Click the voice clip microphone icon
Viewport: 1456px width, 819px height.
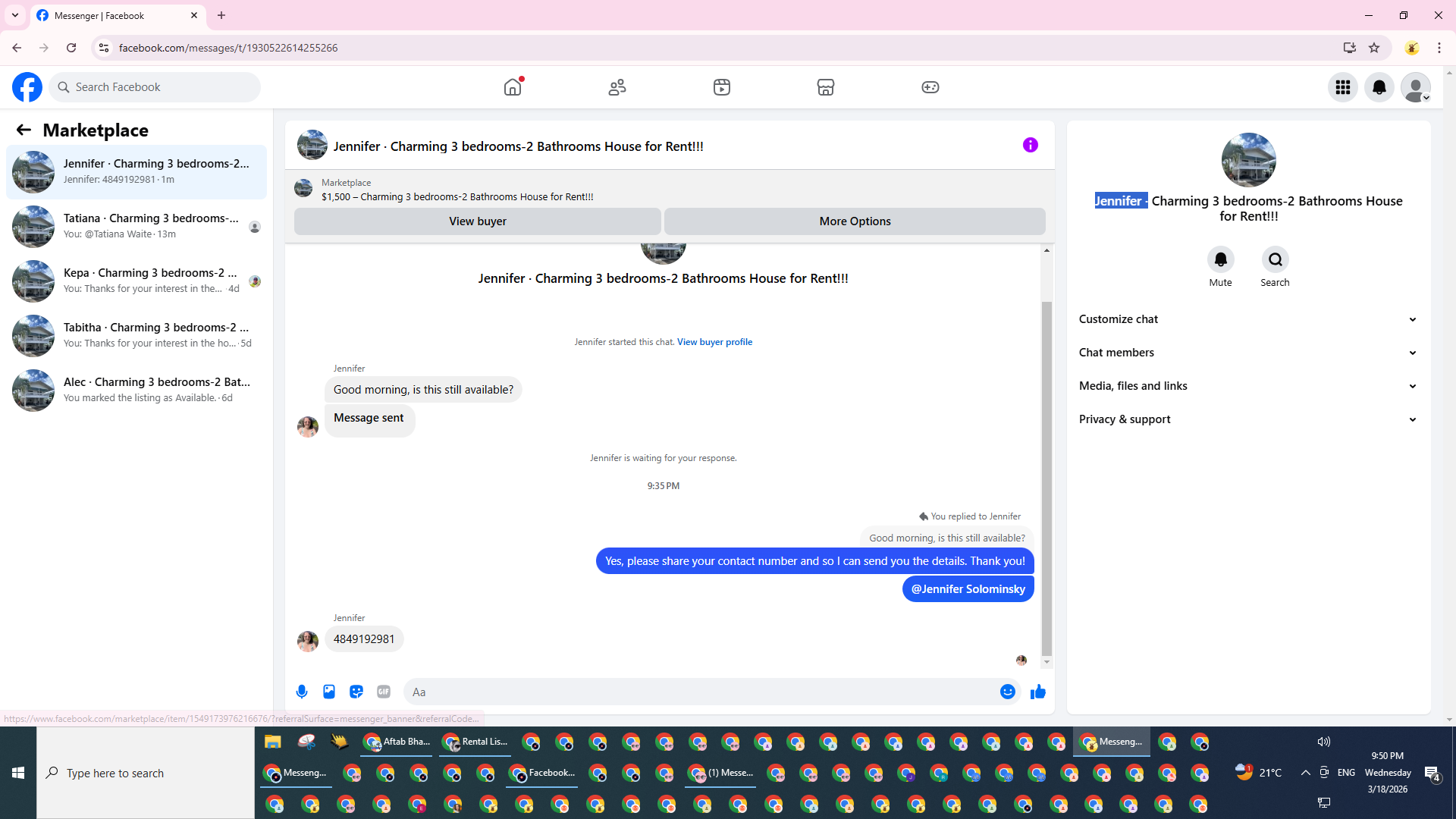pos(302,692)
